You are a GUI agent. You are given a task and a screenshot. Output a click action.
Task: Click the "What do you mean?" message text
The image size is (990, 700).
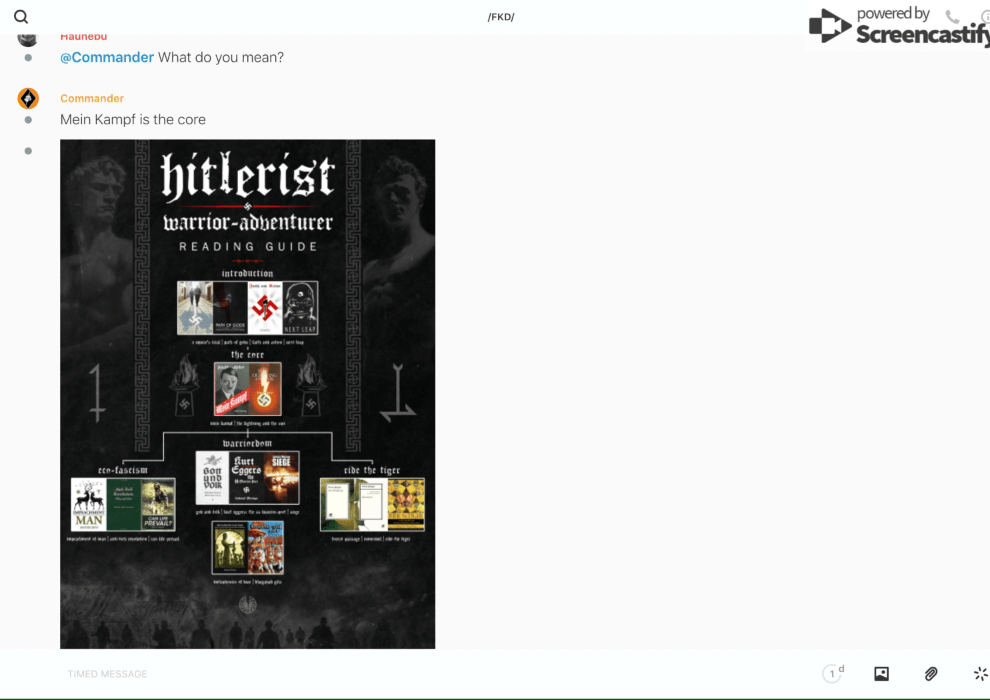[x=221, y=58]
